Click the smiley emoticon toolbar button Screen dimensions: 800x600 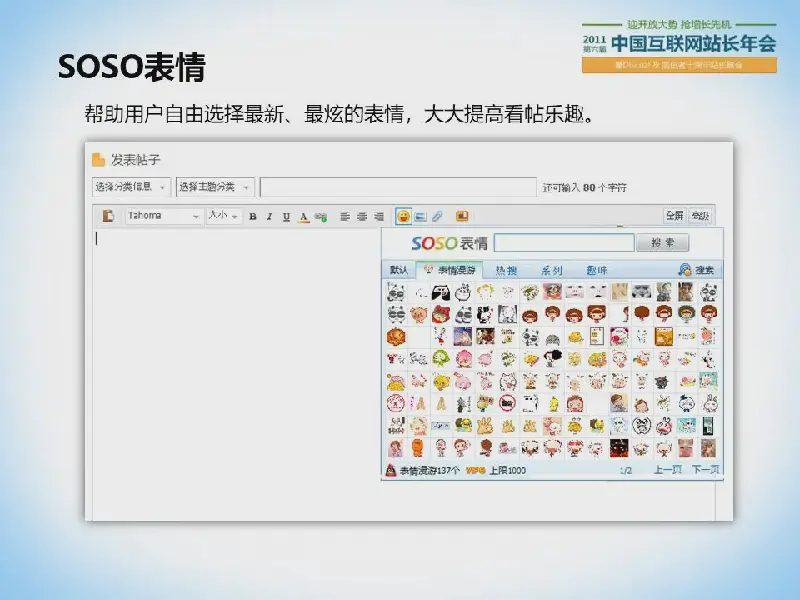point(403,216)
